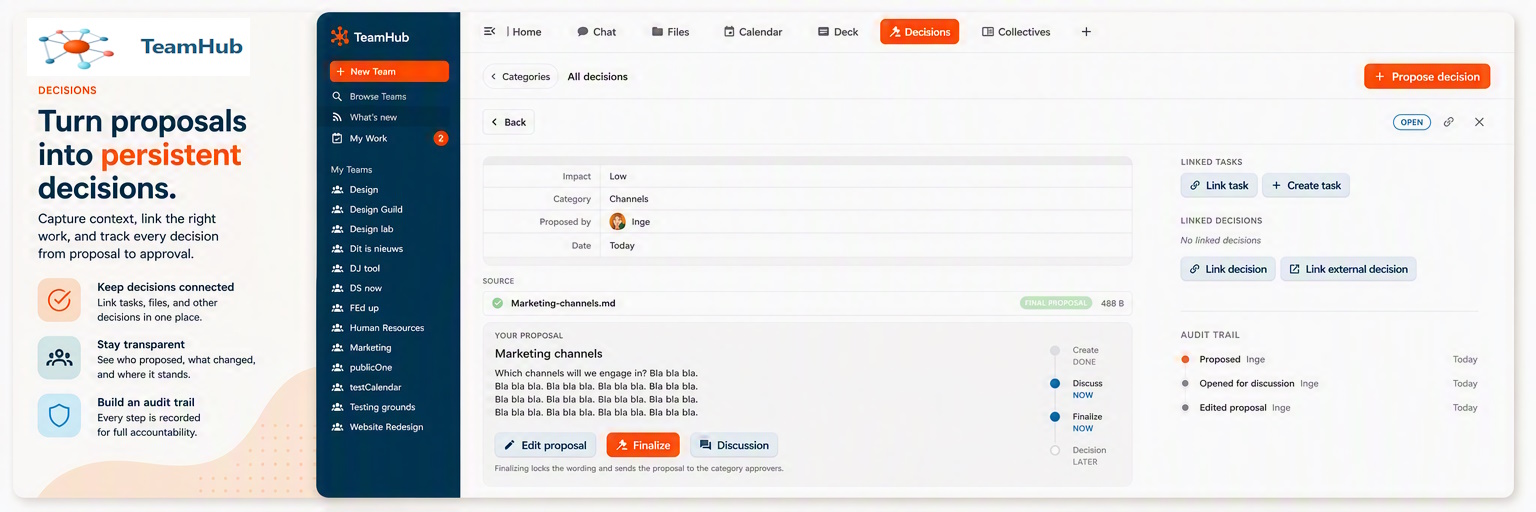
Task: Select the Decisions tab
Action: click(x=919, y=32)
